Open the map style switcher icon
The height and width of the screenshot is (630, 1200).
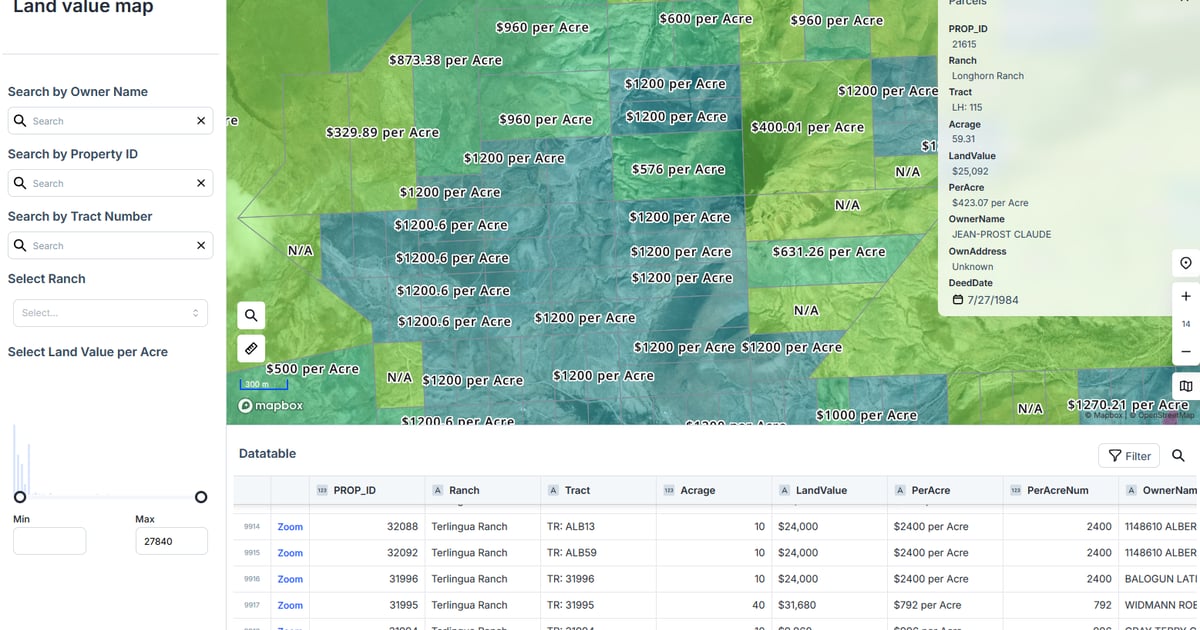click(1186, 385)
